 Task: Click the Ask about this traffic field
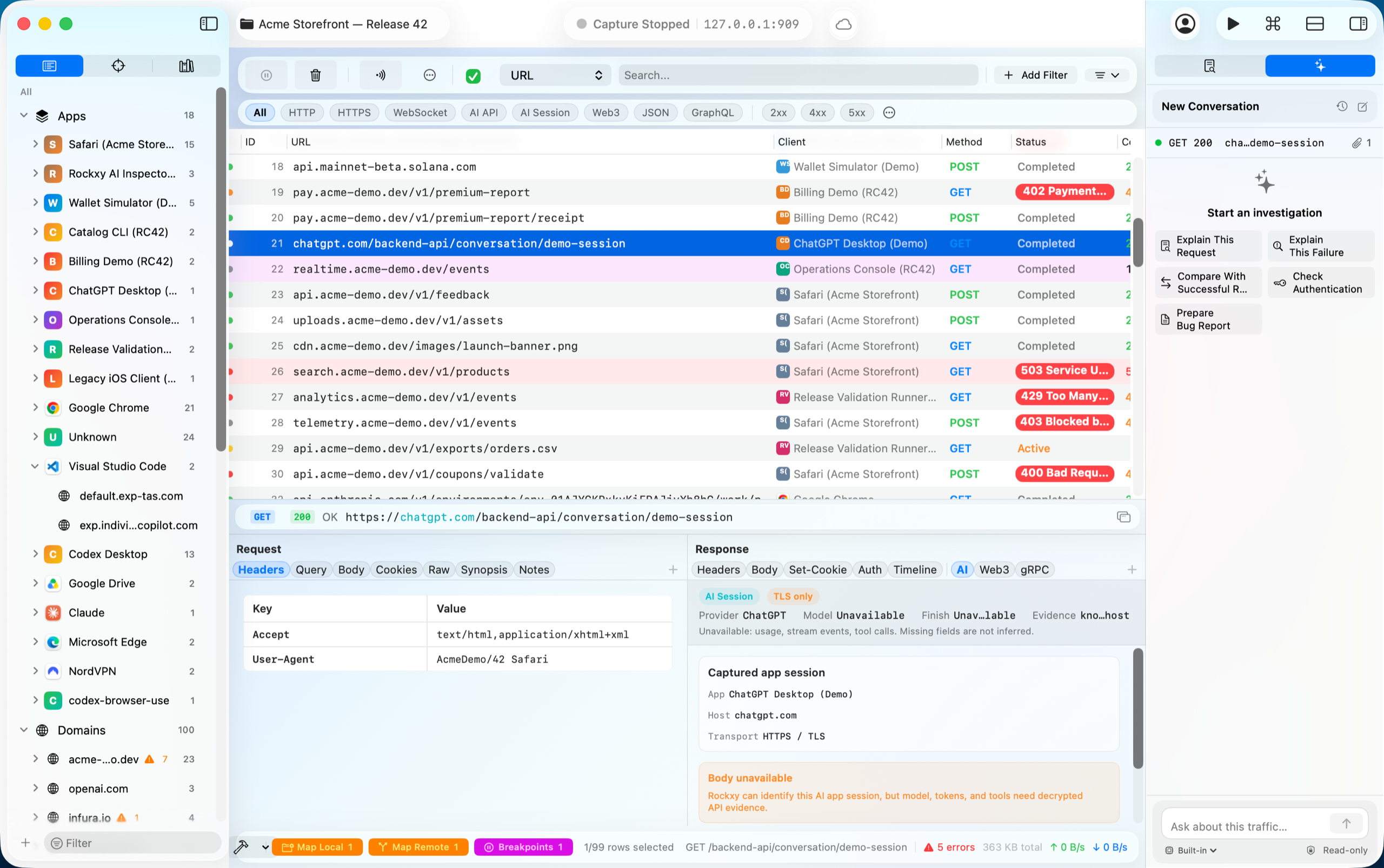pos(1245,826)
